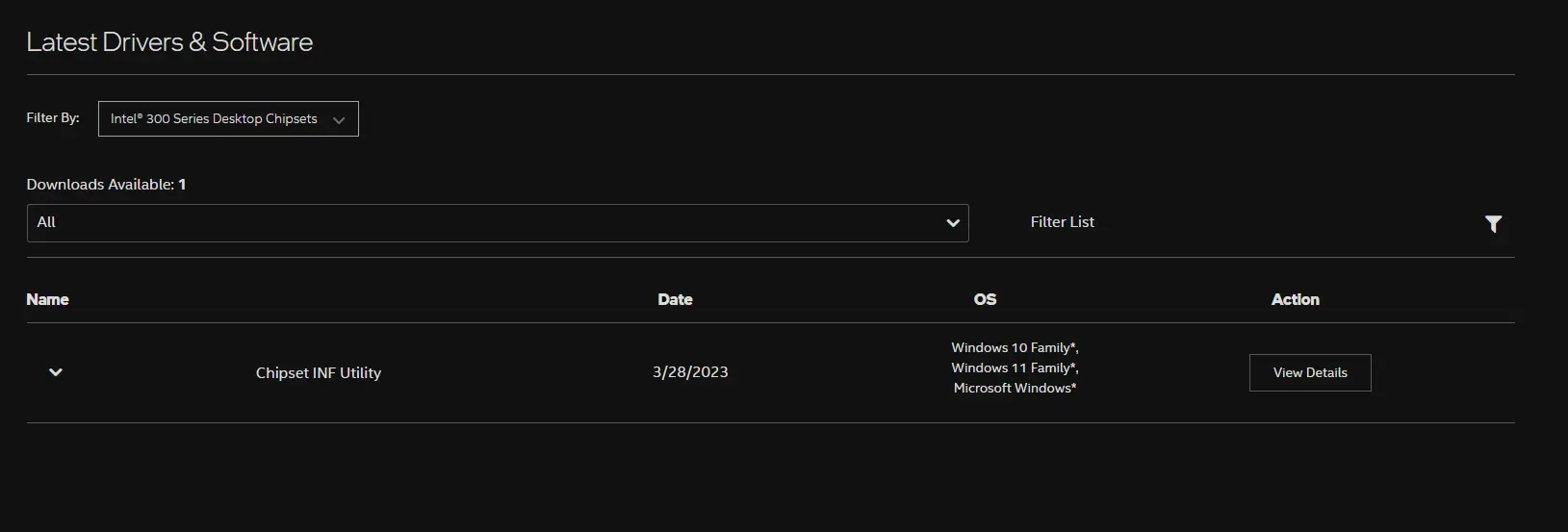Screen dimensions: 1568x532
Task: Open Intel 300 Series Desktop Chipsets dropdown
Action: (x=228, y=118)
